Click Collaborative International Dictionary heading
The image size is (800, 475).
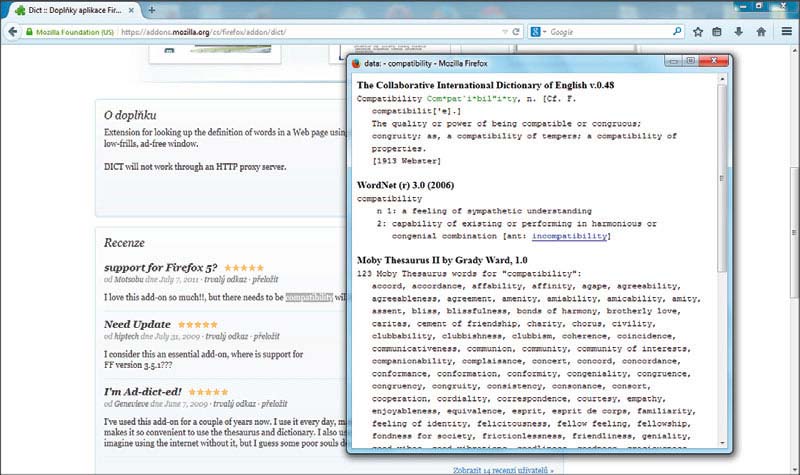click(x=485, y=85)
